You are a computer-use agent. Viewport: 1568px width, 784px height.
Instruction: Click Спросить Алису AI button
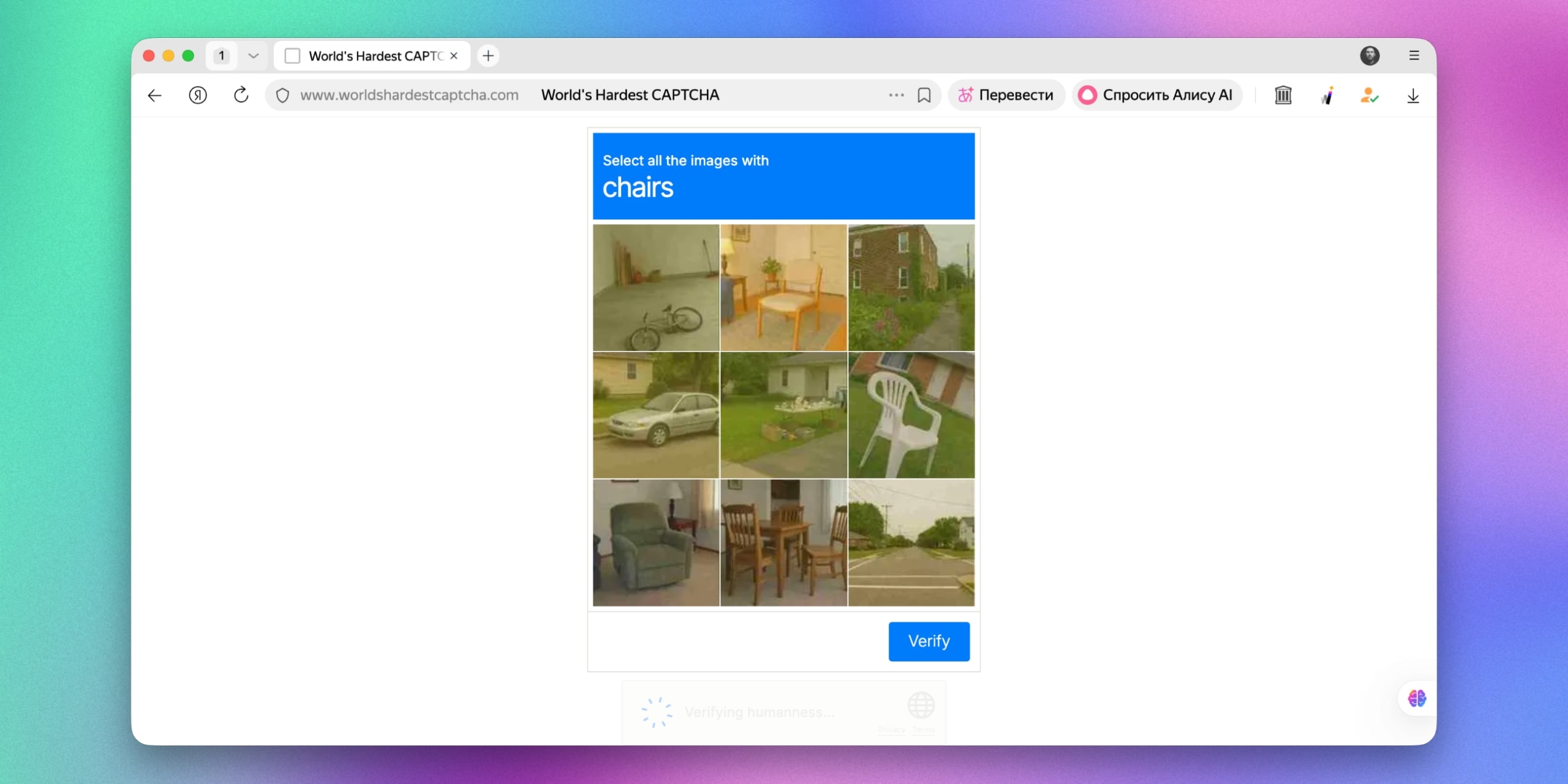click(1156, 95)
